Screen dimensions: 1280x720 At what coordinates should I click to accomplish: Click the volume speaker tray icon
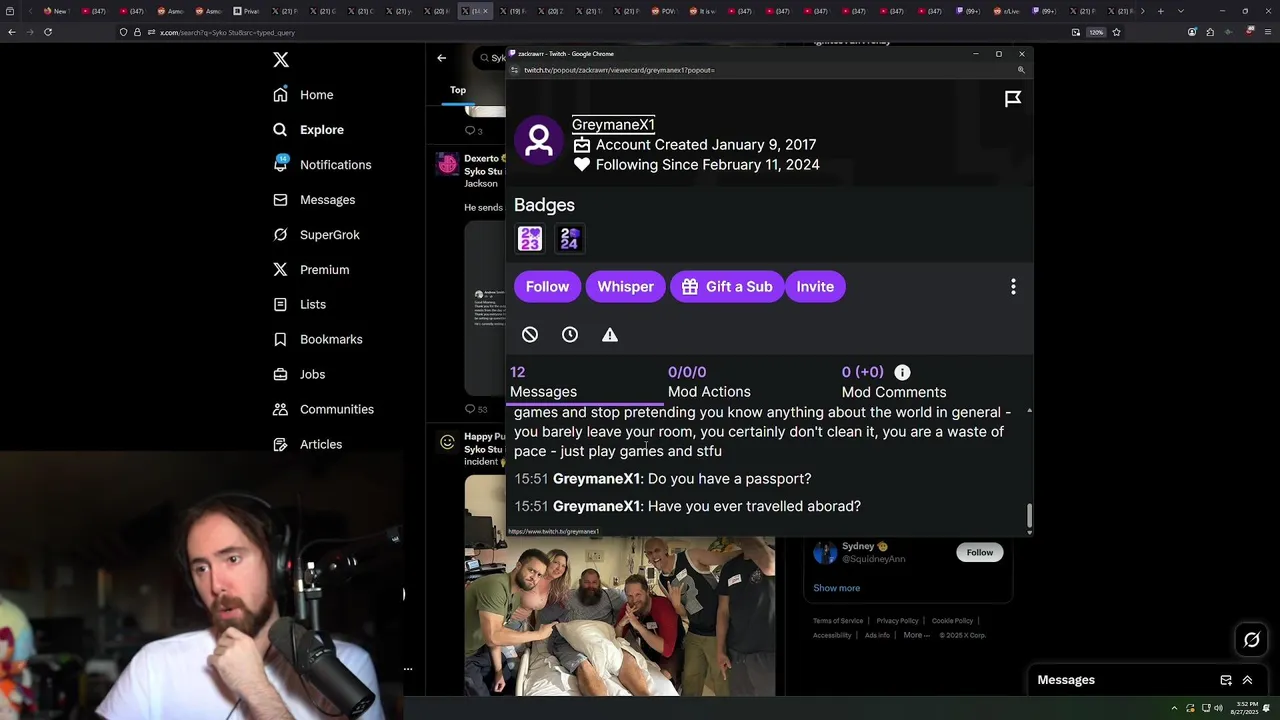[1218, 708]
